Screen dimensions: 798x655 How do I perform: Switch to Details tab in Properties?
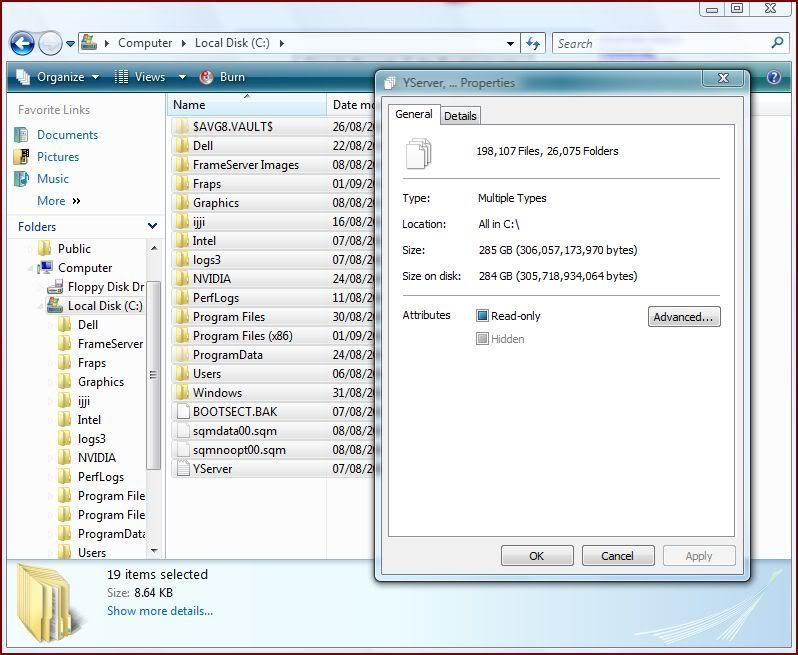point(460,116)
